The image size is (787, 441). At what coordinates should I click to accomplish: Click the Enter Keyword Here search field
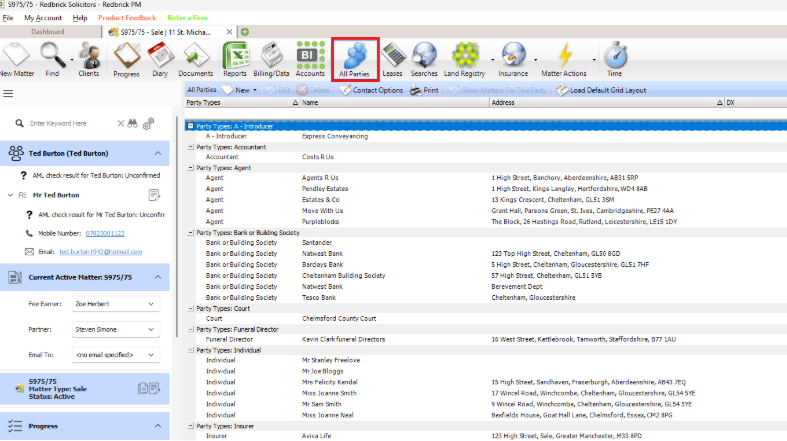(x=70, y=123)
